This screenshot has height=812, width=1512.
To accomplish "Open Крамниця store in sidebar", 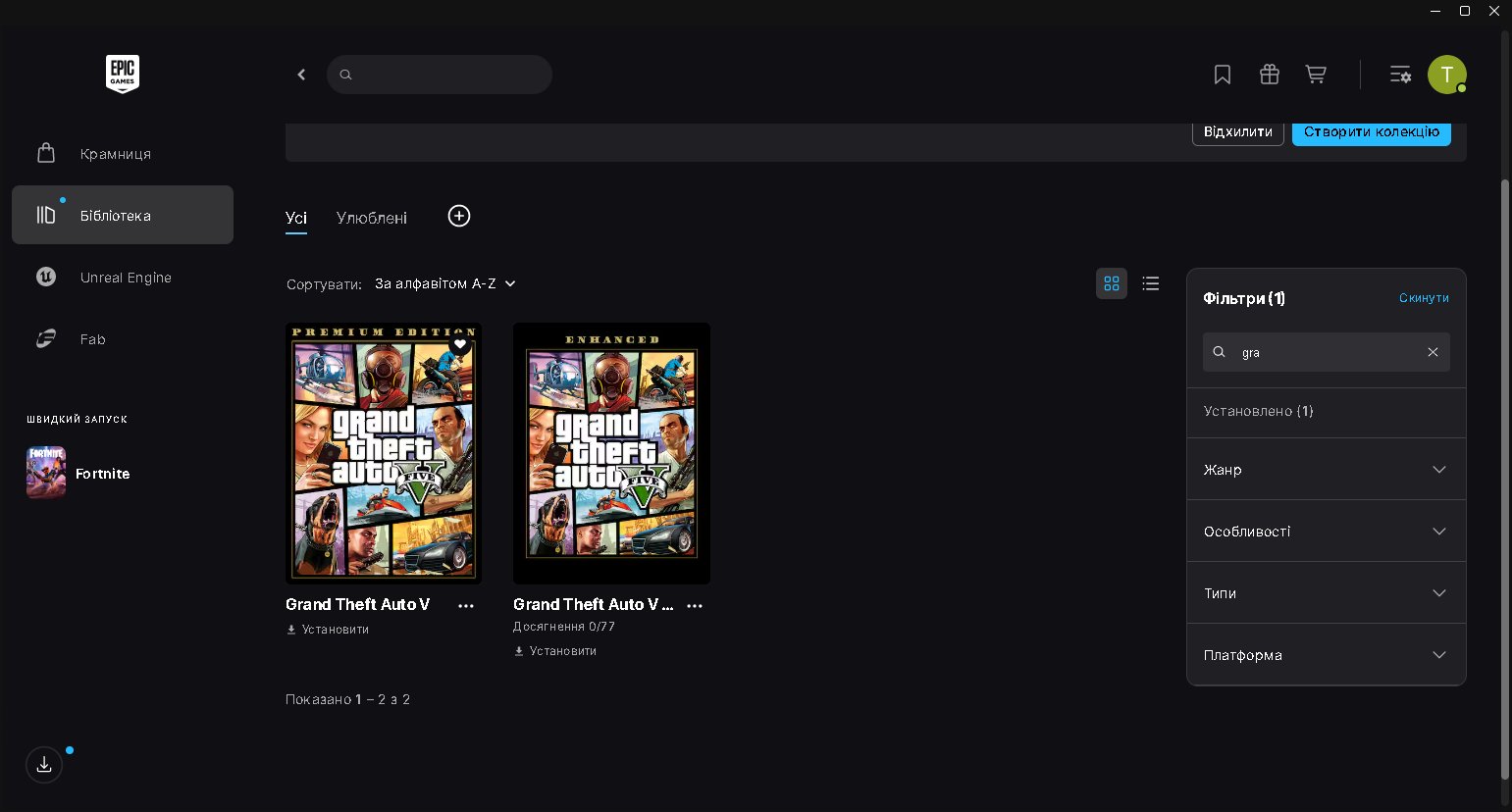I will tap(123, 154).
